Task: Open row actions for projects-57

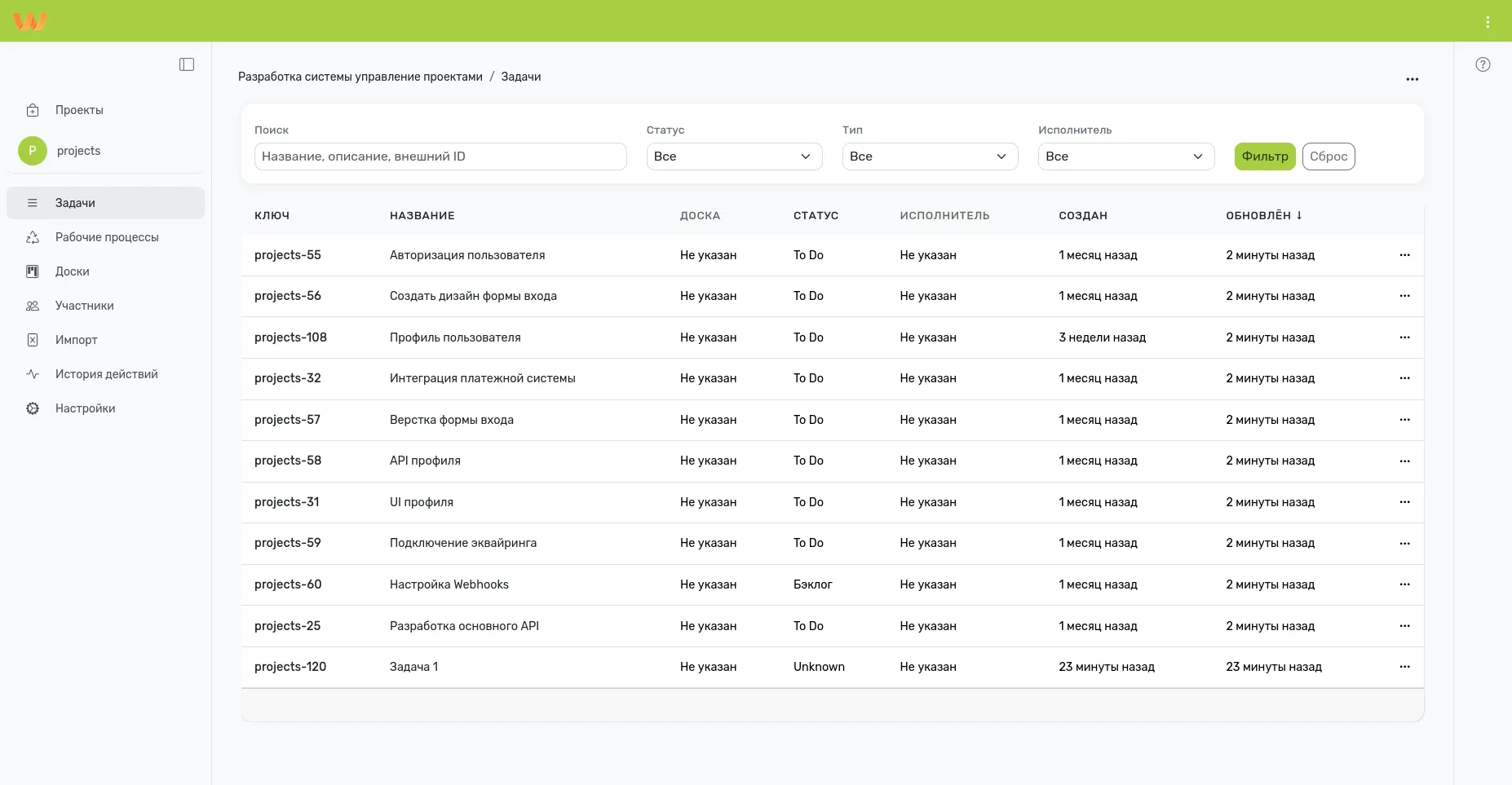Action: tap(1404, 420)
